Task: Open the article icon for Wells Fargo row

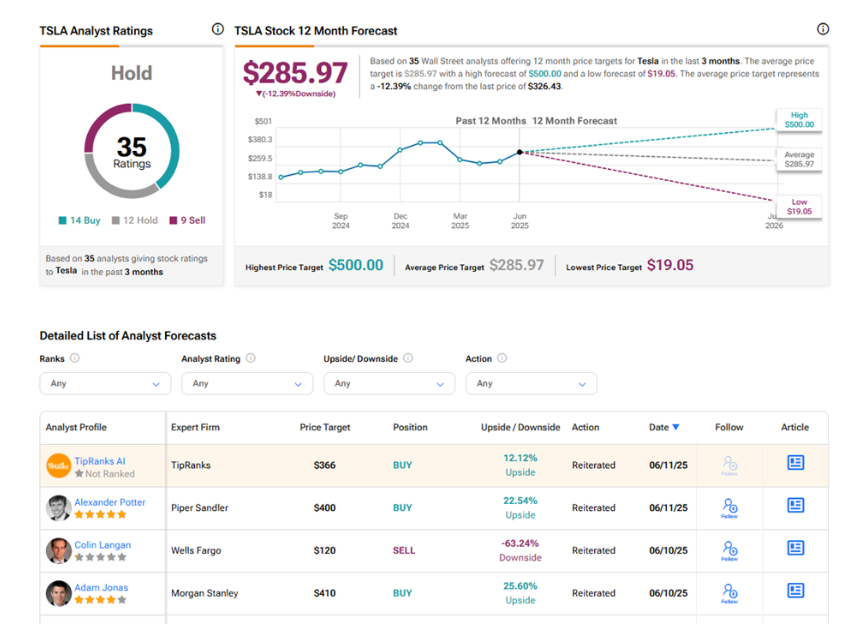Action: pos(796,548)
